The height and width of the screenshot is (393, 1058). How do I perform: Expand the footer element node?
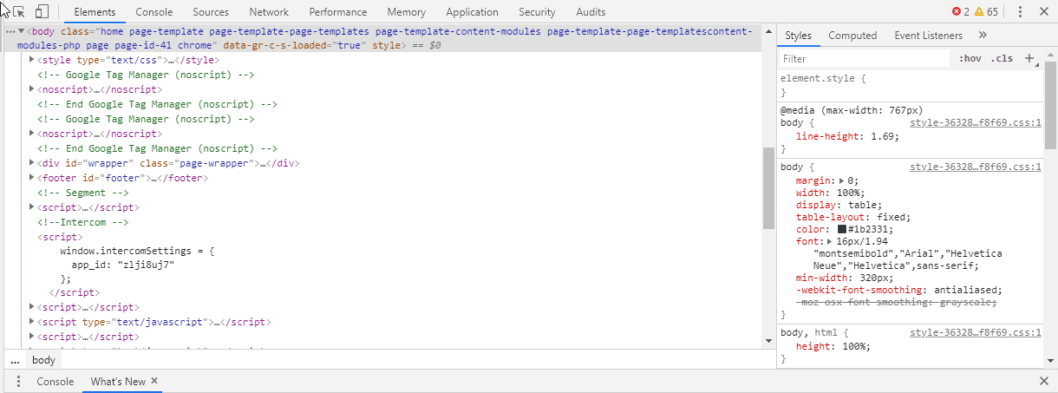pos(32,178)
